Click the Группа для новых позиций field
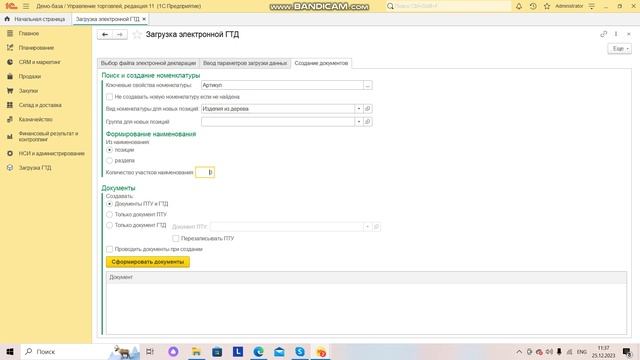Screen dimensions: 640x360 pos(278,122)
